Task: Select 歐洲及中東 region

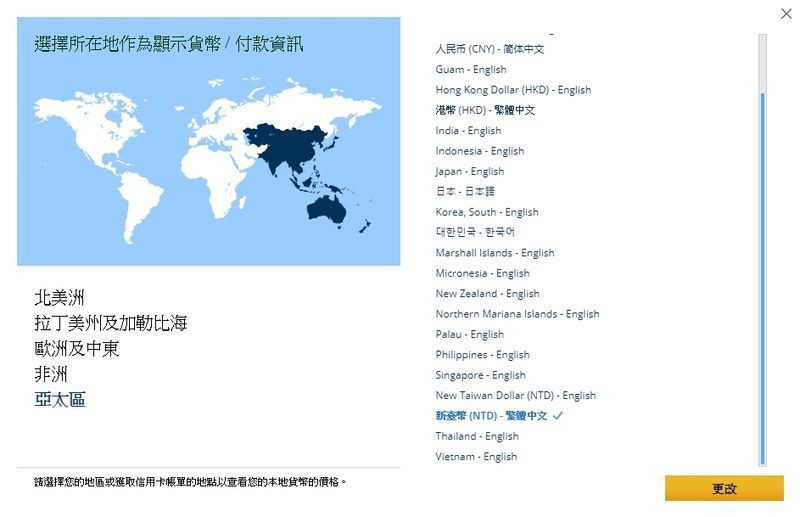Action: click(77, 349)
